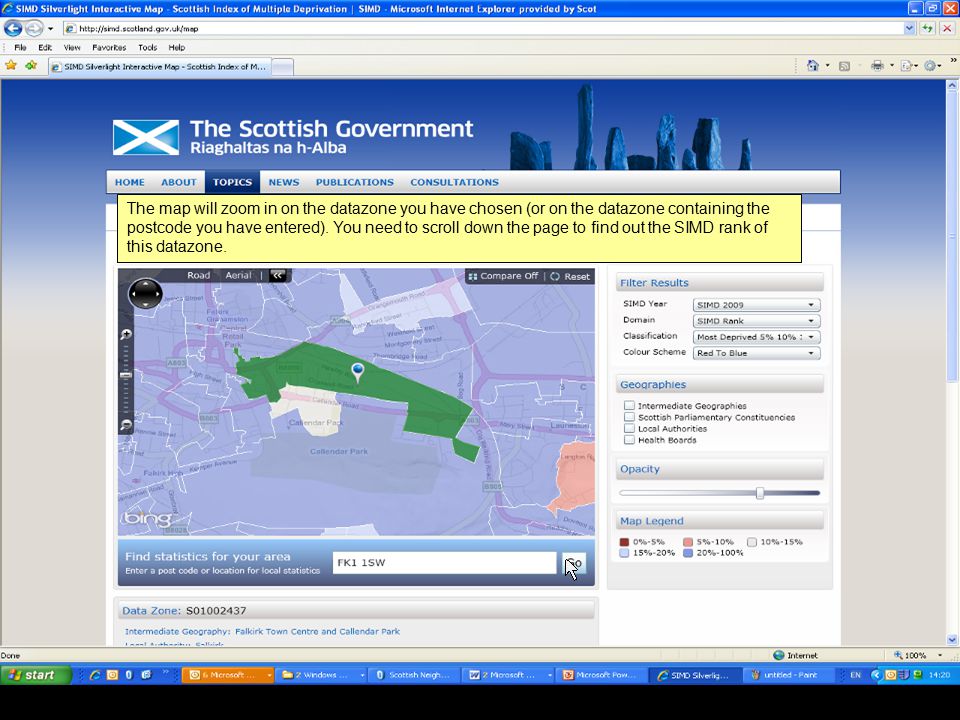Click the RSS Feeds icon
The width and height of the screenshot is (960, 720).
click(844, 66)
